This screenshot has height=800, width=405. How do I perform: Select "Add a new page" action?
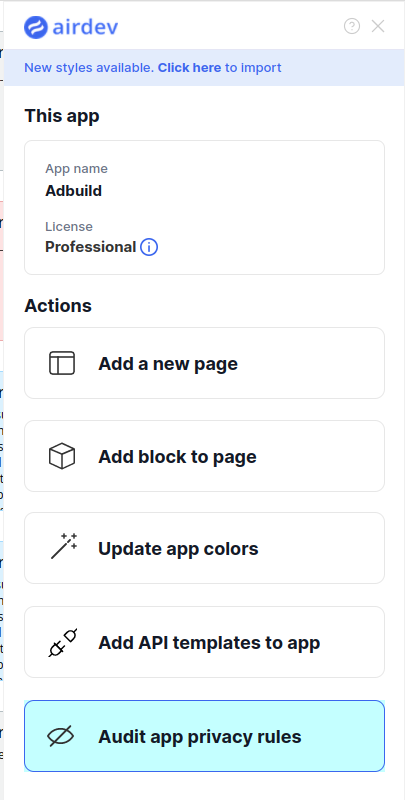pyautogui.click(x=205, y=363)
